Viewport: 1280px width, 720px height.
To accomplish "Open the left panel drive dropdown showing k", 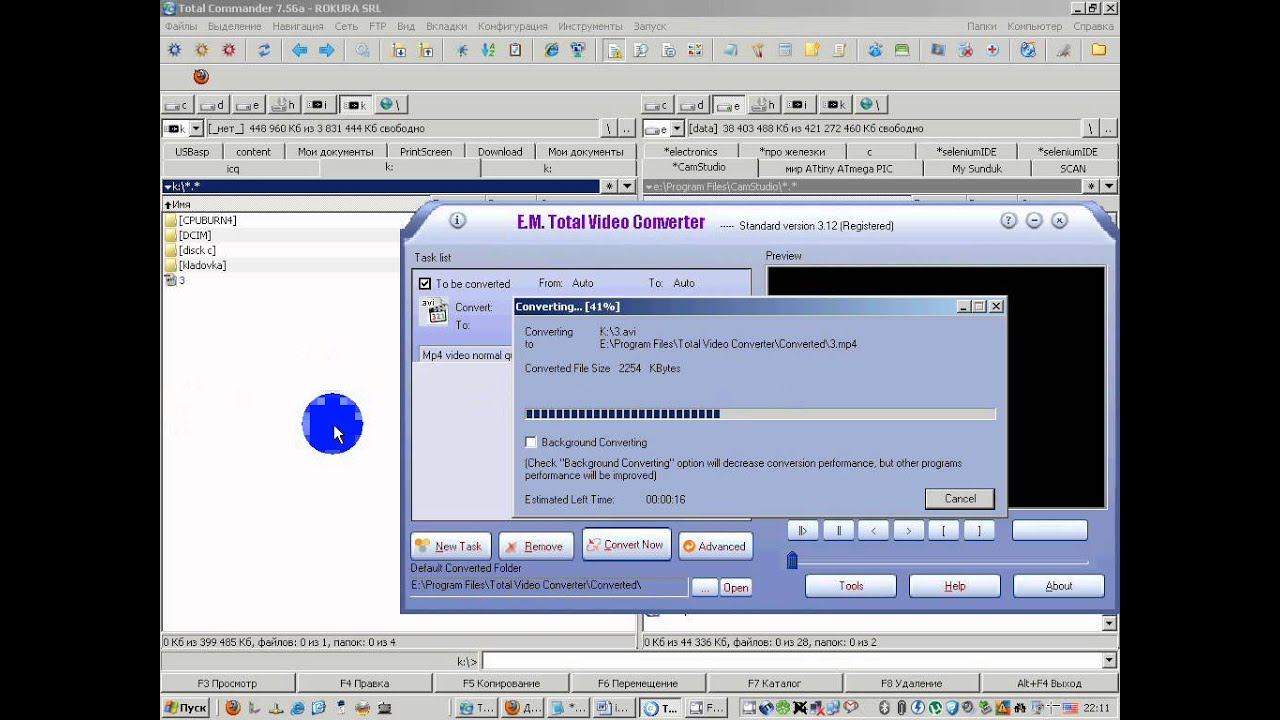I will click(x=196, y=128).
